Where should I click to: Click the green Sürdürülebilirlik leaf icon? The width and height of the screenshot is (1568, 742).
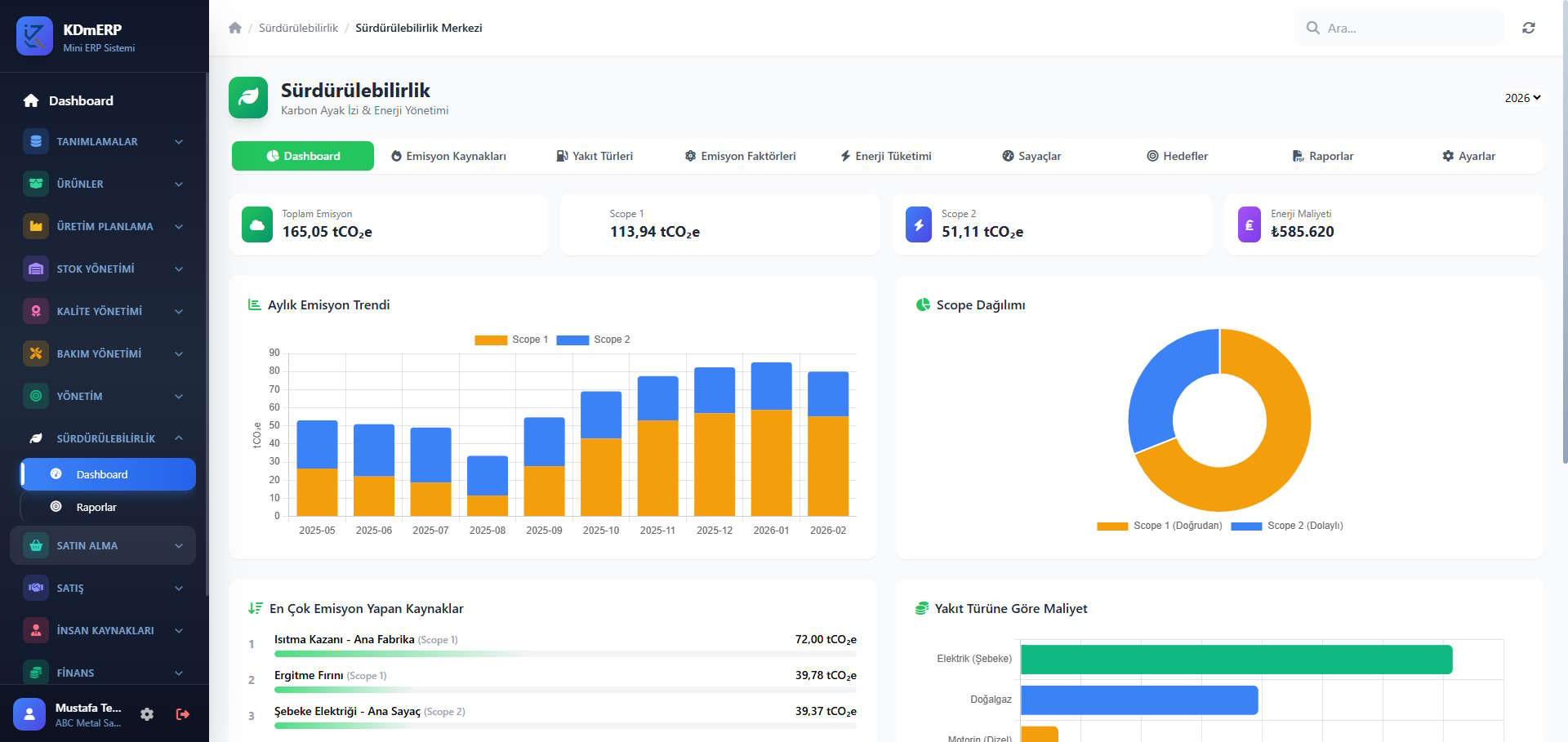pos(248,97)
